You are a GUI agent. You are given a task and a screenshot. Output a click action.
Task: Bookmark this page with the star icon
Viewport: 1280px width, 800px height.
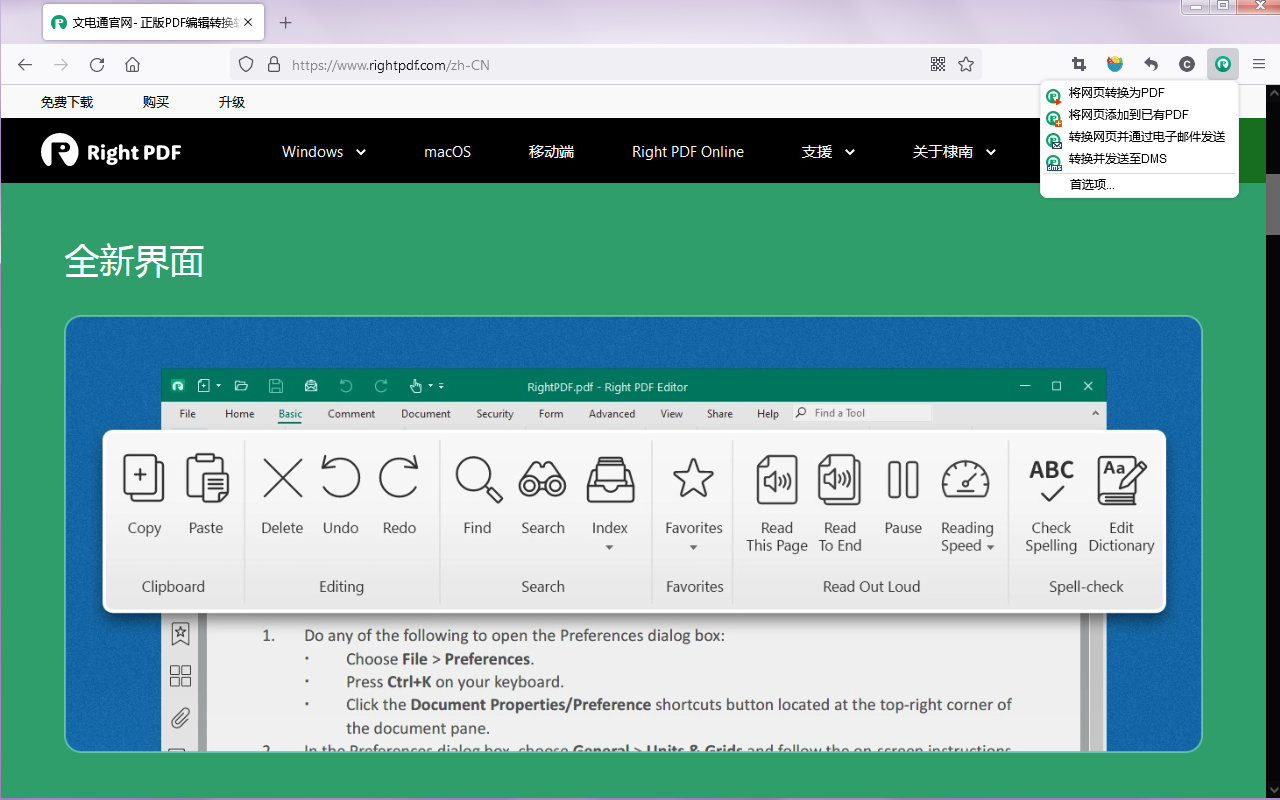click(x=966, y=65)
